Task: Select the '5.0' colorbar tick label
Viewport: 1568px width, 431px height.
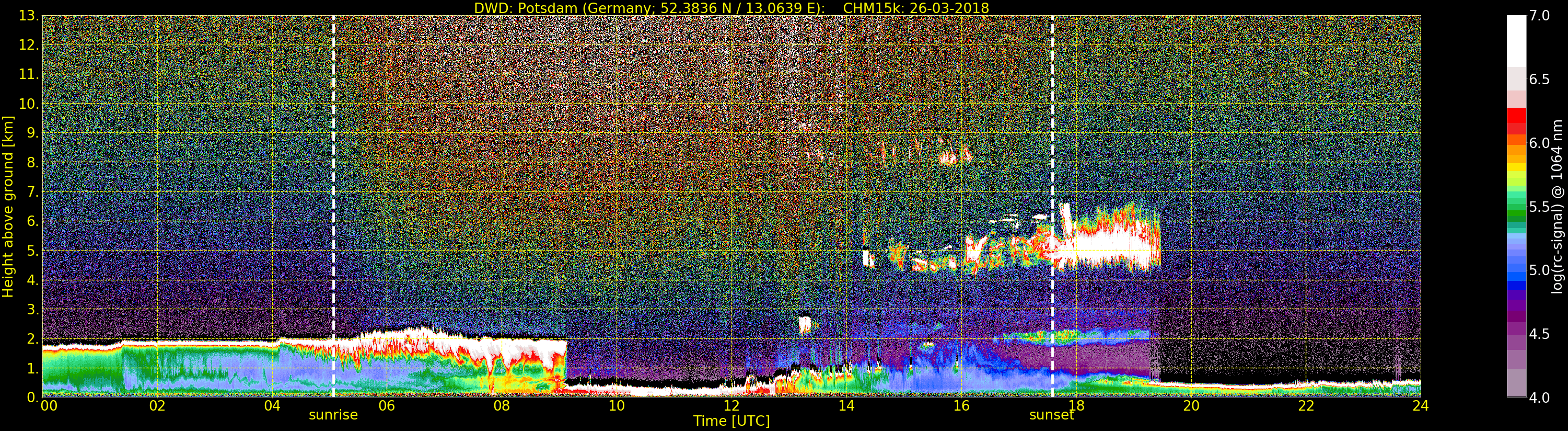Action: click(x=1539, y=270)
